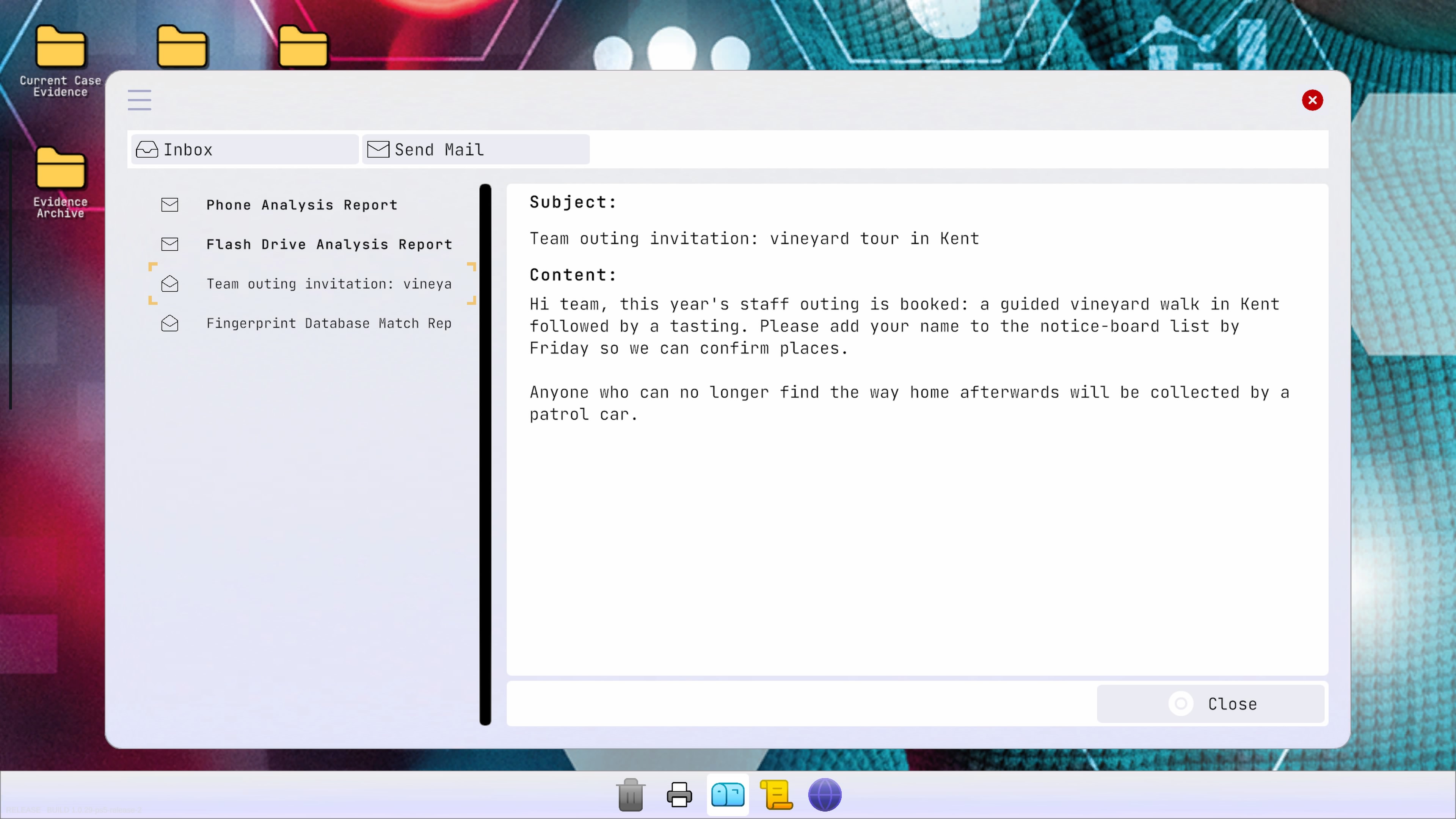Open the hamburger menu icon
Viewport: 1456px width, 819px height.
click(x=140, y=100)
